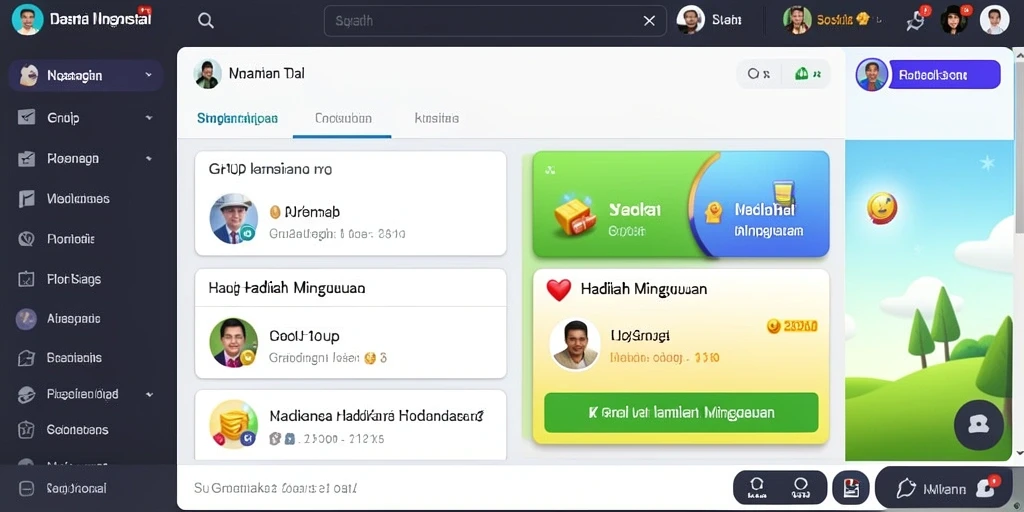Click the right icon in bottom pill pair
This screenshot has height=512, width=1024.
pyautogui.click(x=801, y=487)
